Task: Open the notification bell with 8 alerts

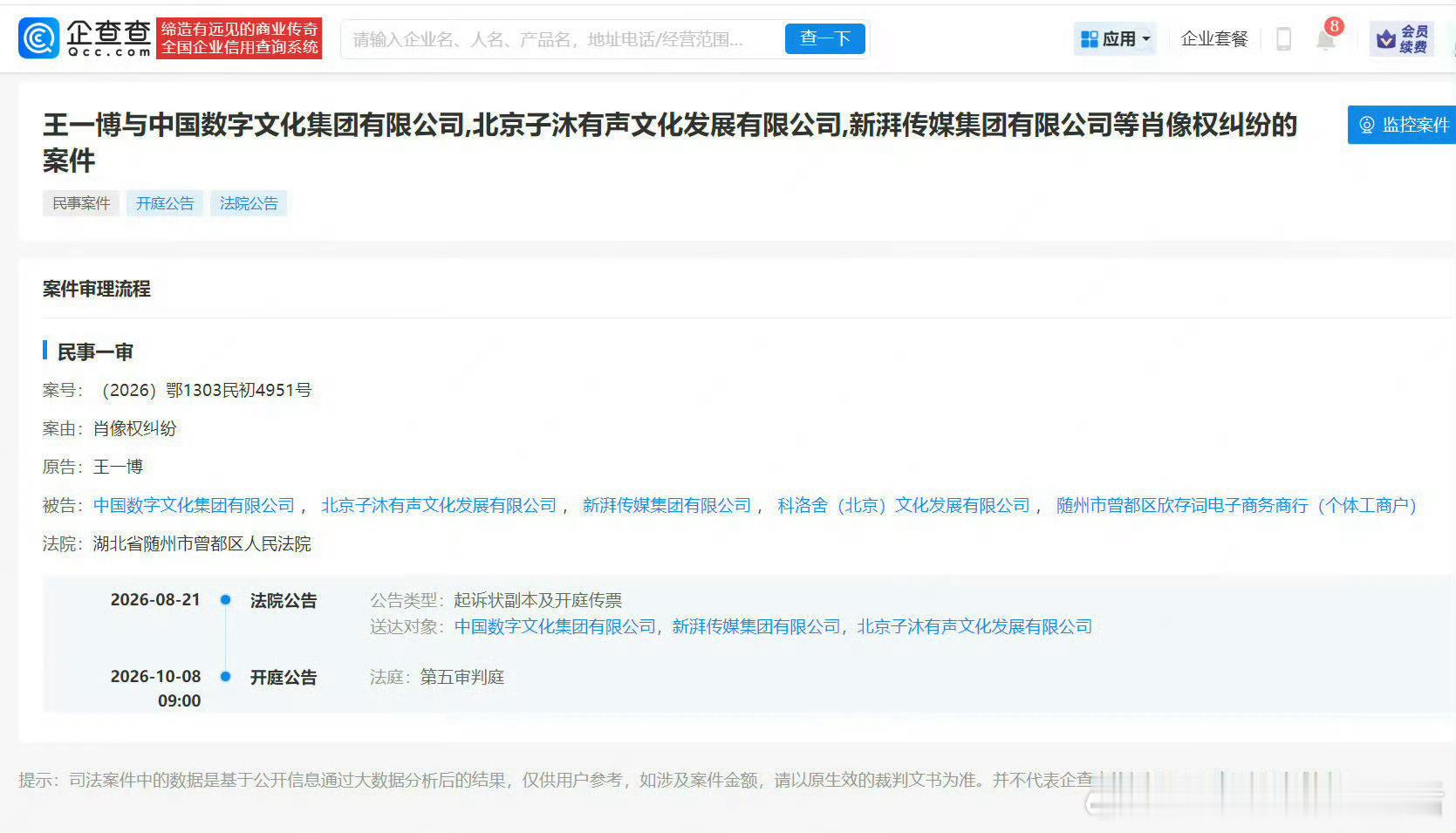Action: coord(1327,38)
